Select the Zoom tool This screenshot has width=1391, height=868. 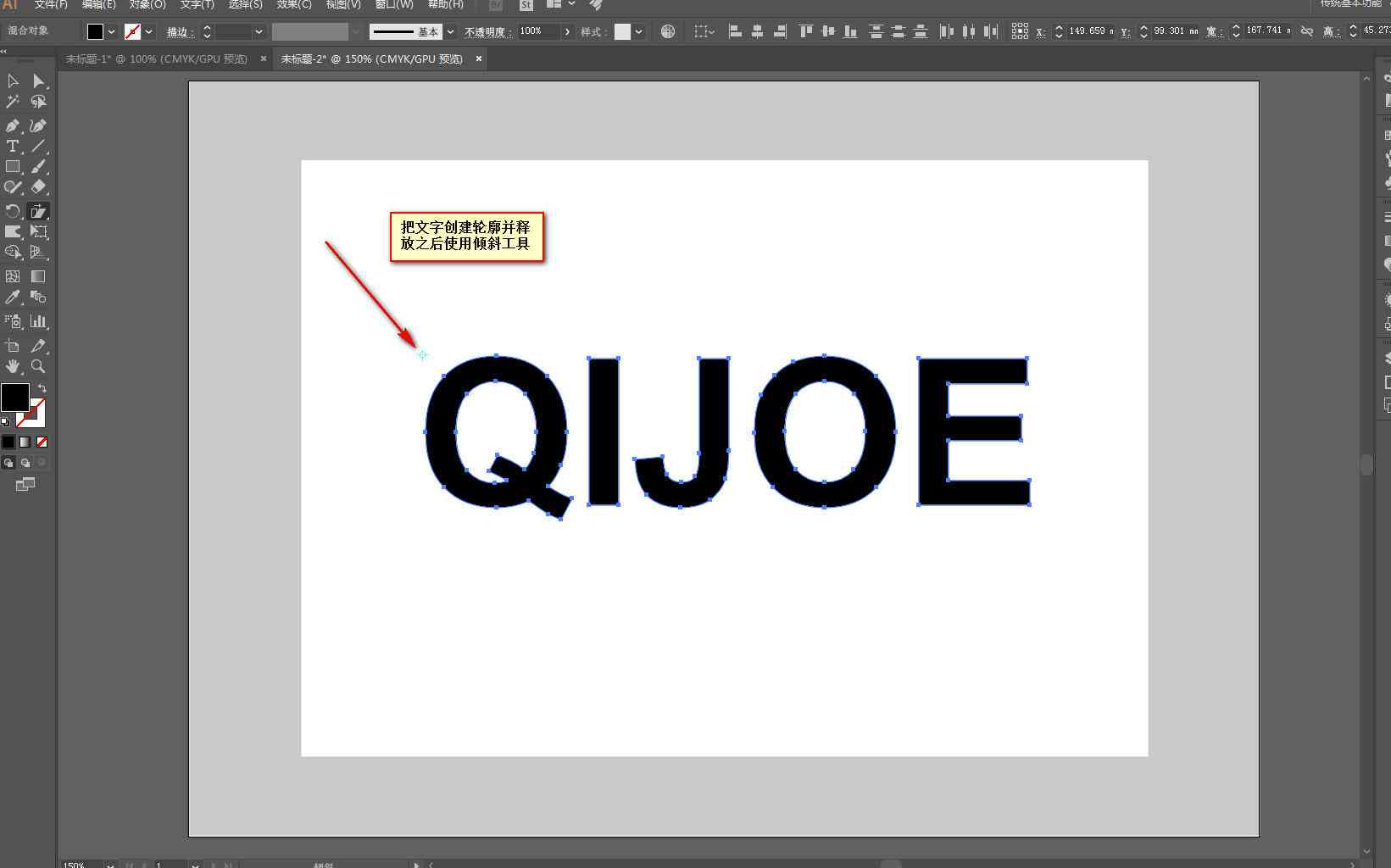38,366
